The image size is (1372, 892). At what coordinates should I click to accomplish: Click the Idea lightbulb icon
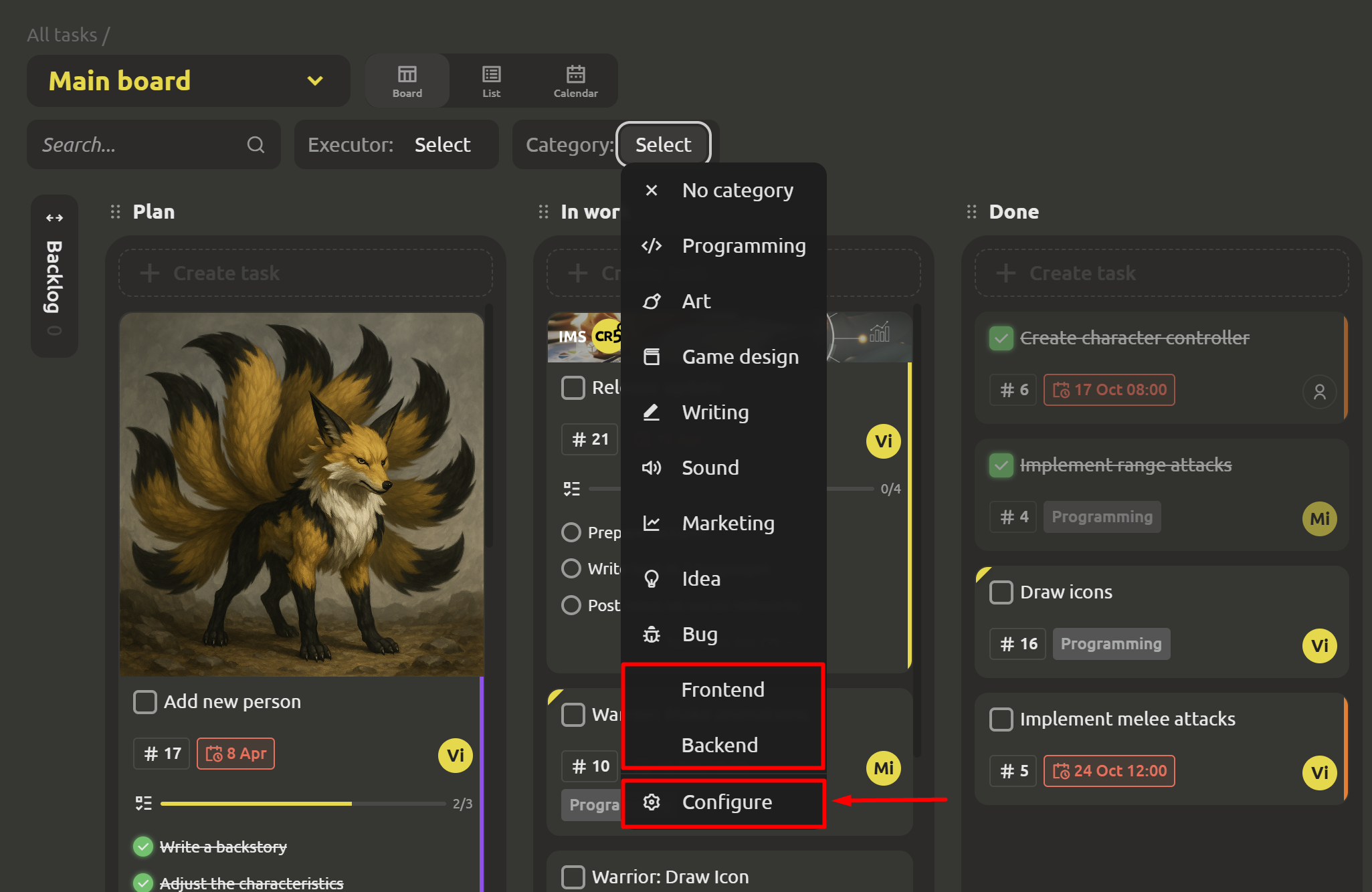click(652, 579)
